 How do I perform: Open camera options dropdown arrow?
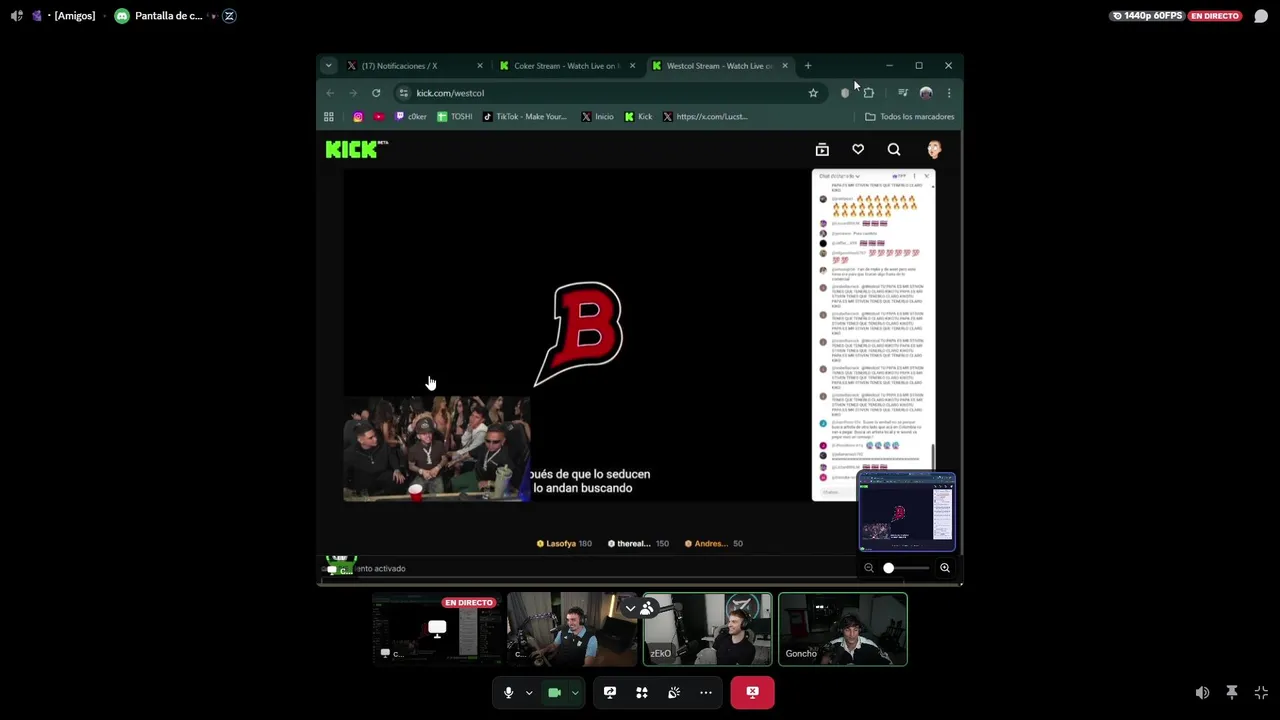pos(575,692)
